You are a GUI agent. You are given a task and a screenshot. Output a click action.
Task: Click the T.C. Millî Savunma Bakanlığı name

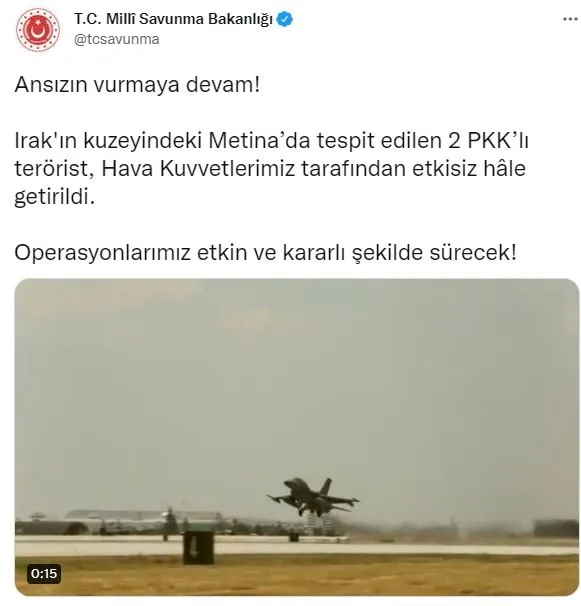[x=173, y=19]
